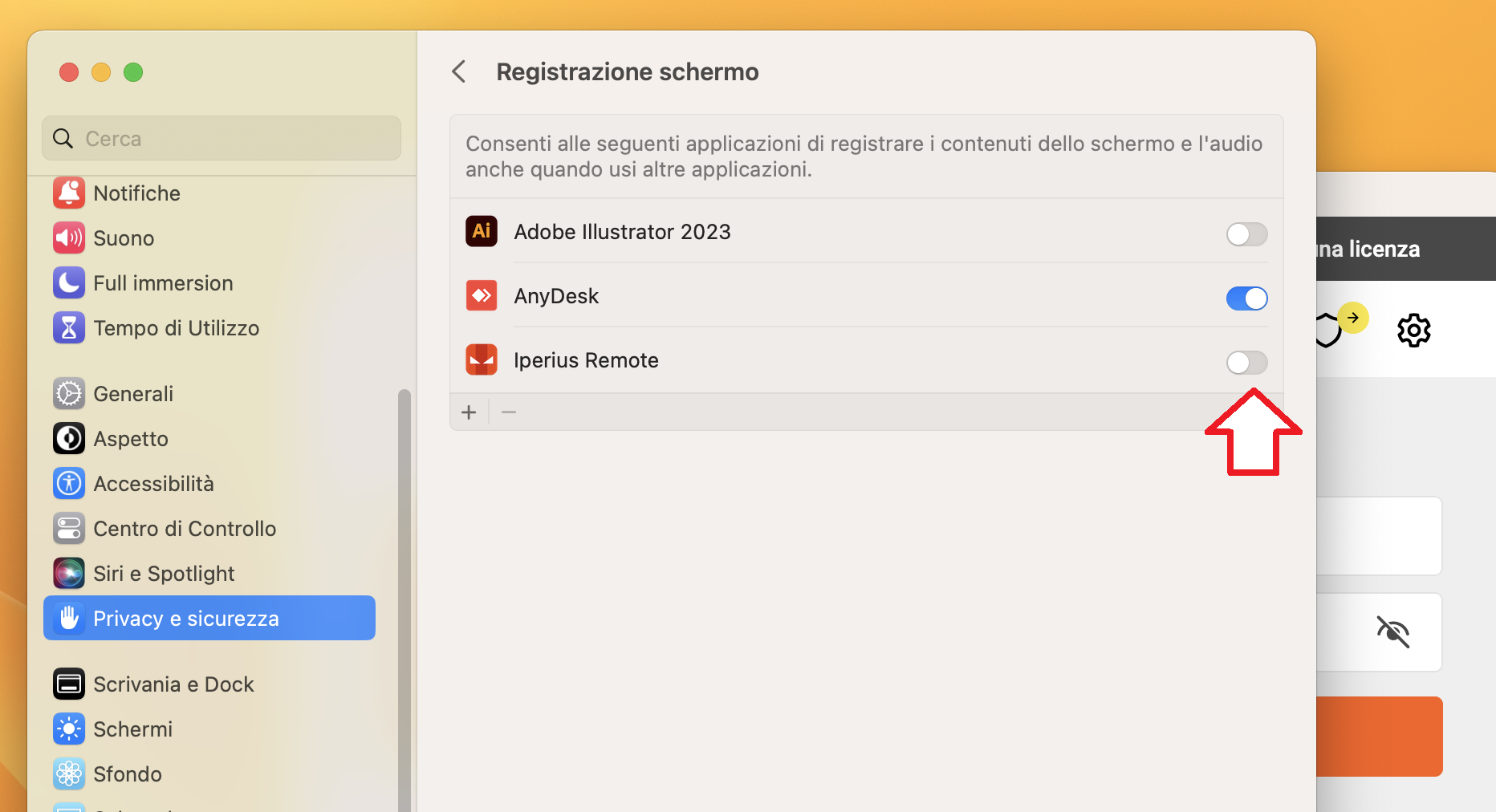
Task: Click the Adobe Illustrator app icon
Action: tap(482, 231)
